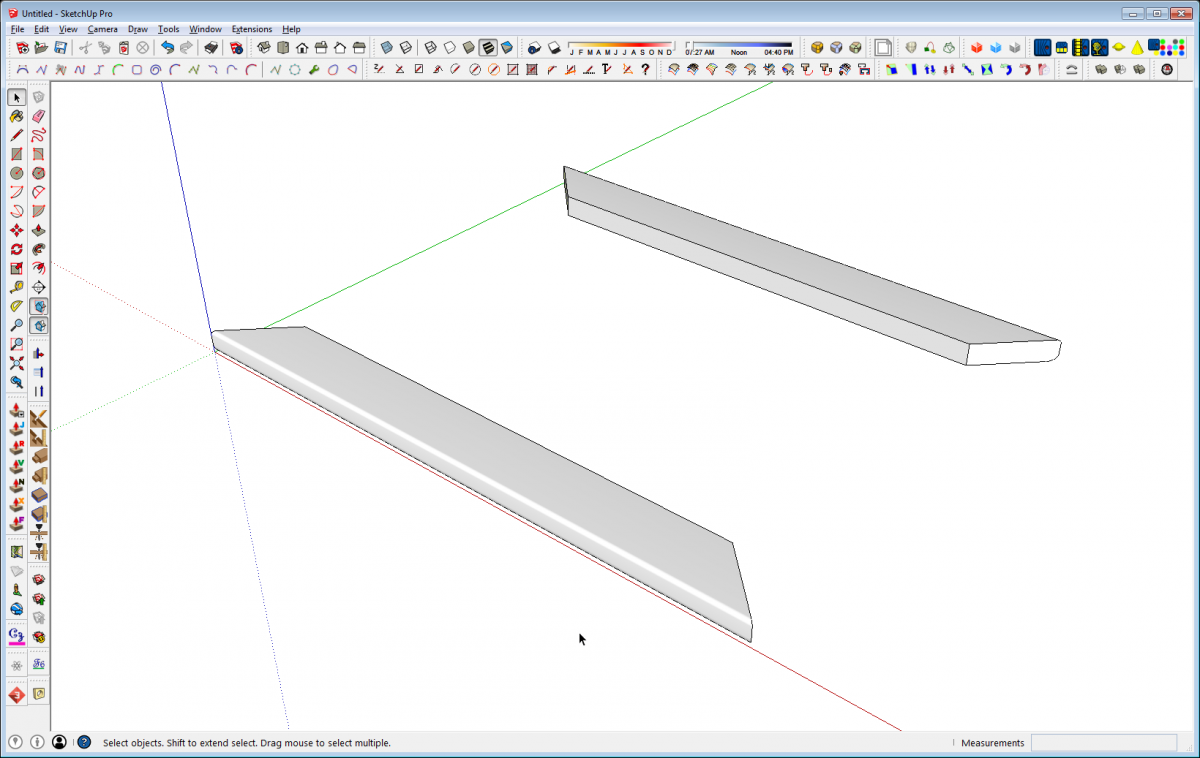The image size is (1200, 758).
Task: Select the Zoom magnifier tool
Action: 17,325
